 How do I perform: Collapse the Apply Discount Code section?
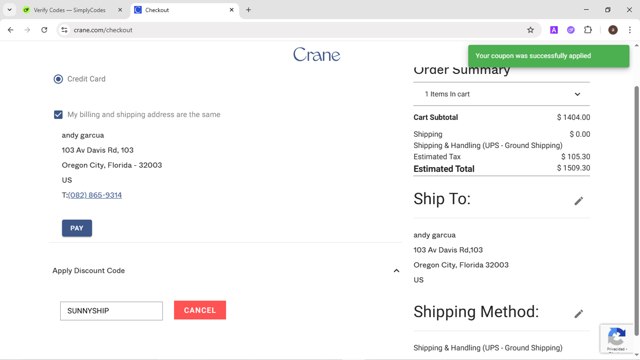click(396, 271)
